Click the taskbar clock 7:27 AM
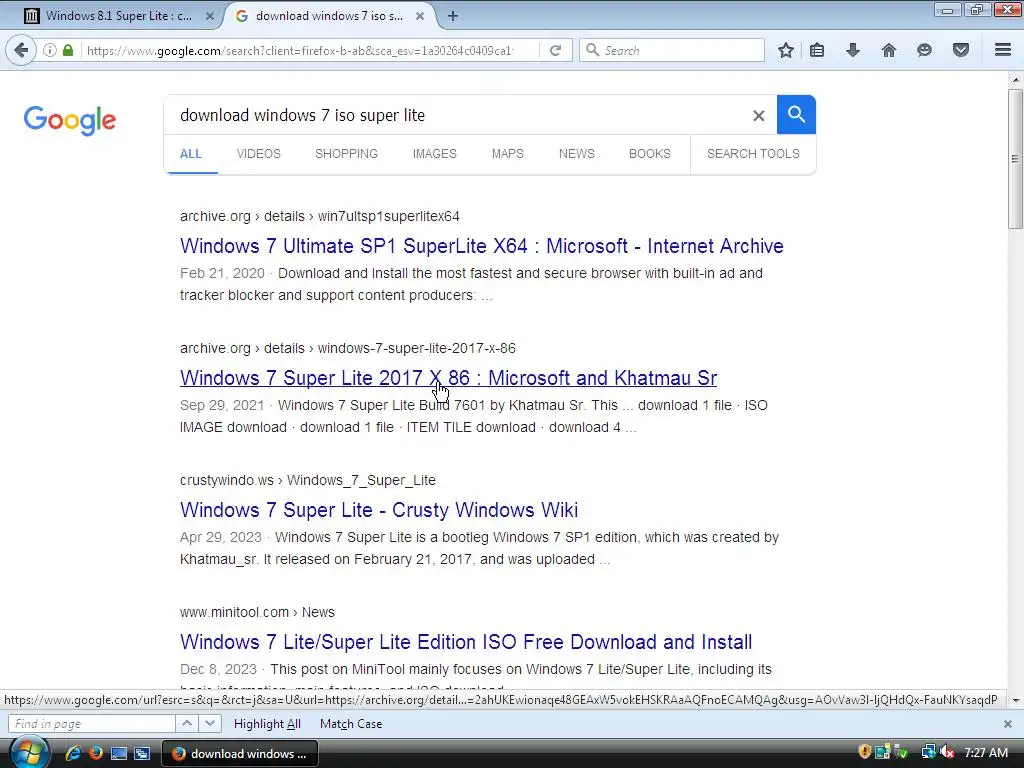Image resolution: width=1024 pixels, height=768 pixels. click(x=985, y=752)
